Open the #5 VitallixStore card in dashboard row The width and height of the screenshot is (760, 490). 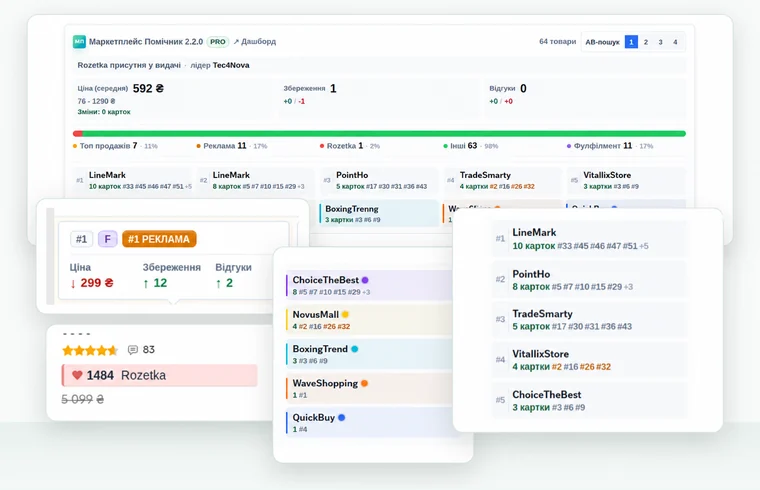(x=627, y=180)
